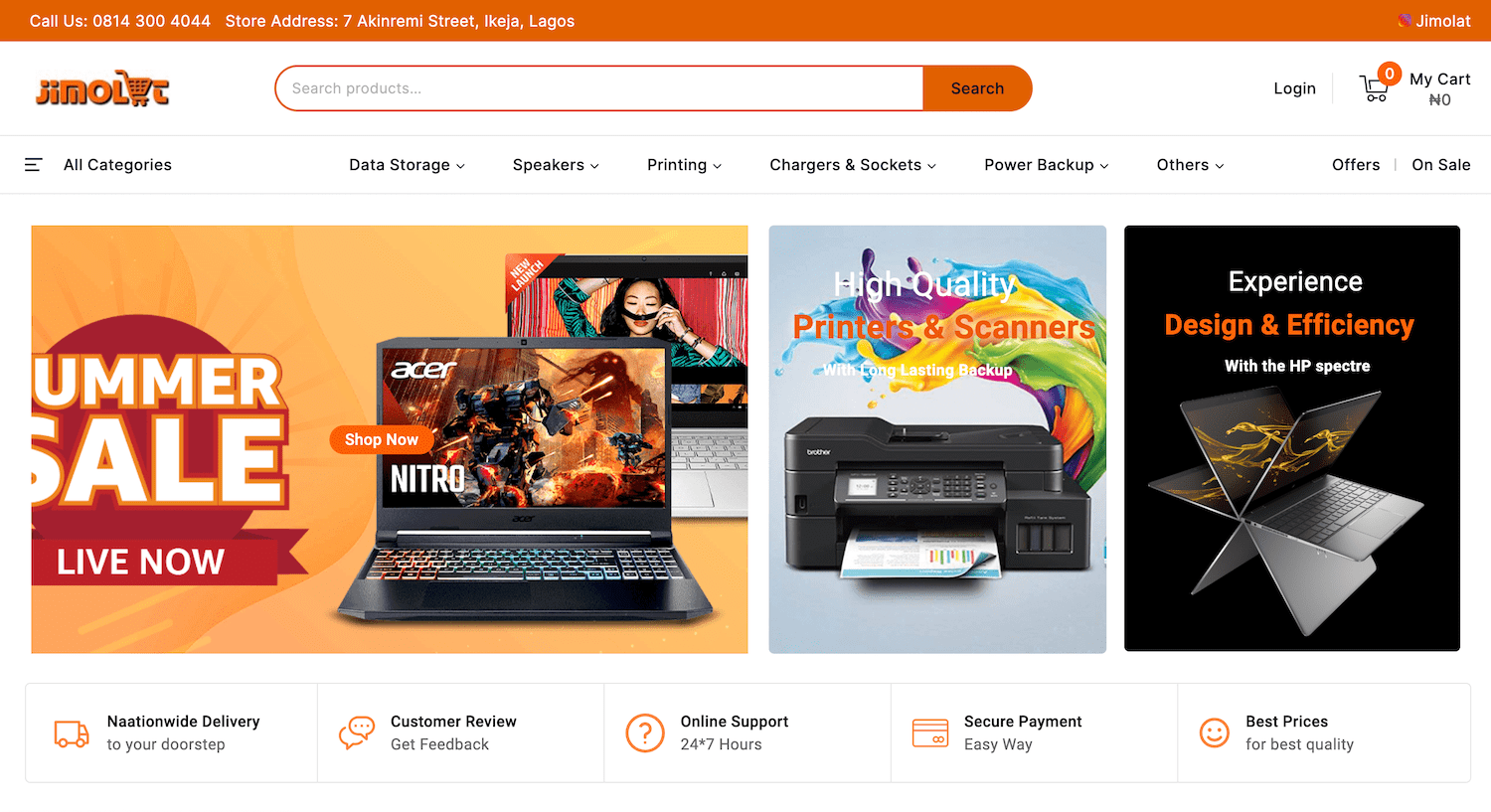Image resolution: width=1491 pixels, height=812 pixels.
Task: Click the Nationwide Delivery truck icon
Action: 72,733
